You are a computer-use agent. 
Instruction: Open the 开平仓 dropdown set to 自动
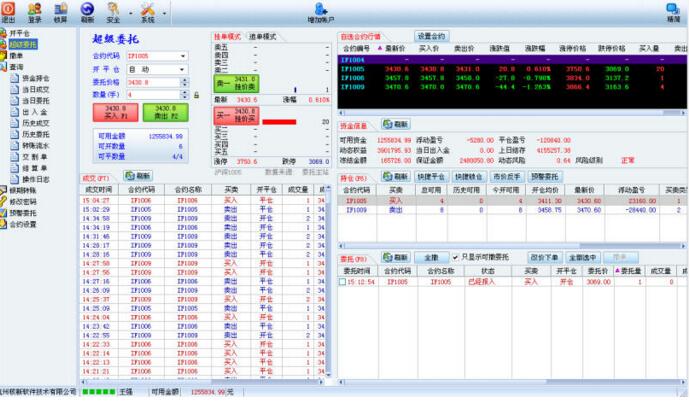(183, 69)
